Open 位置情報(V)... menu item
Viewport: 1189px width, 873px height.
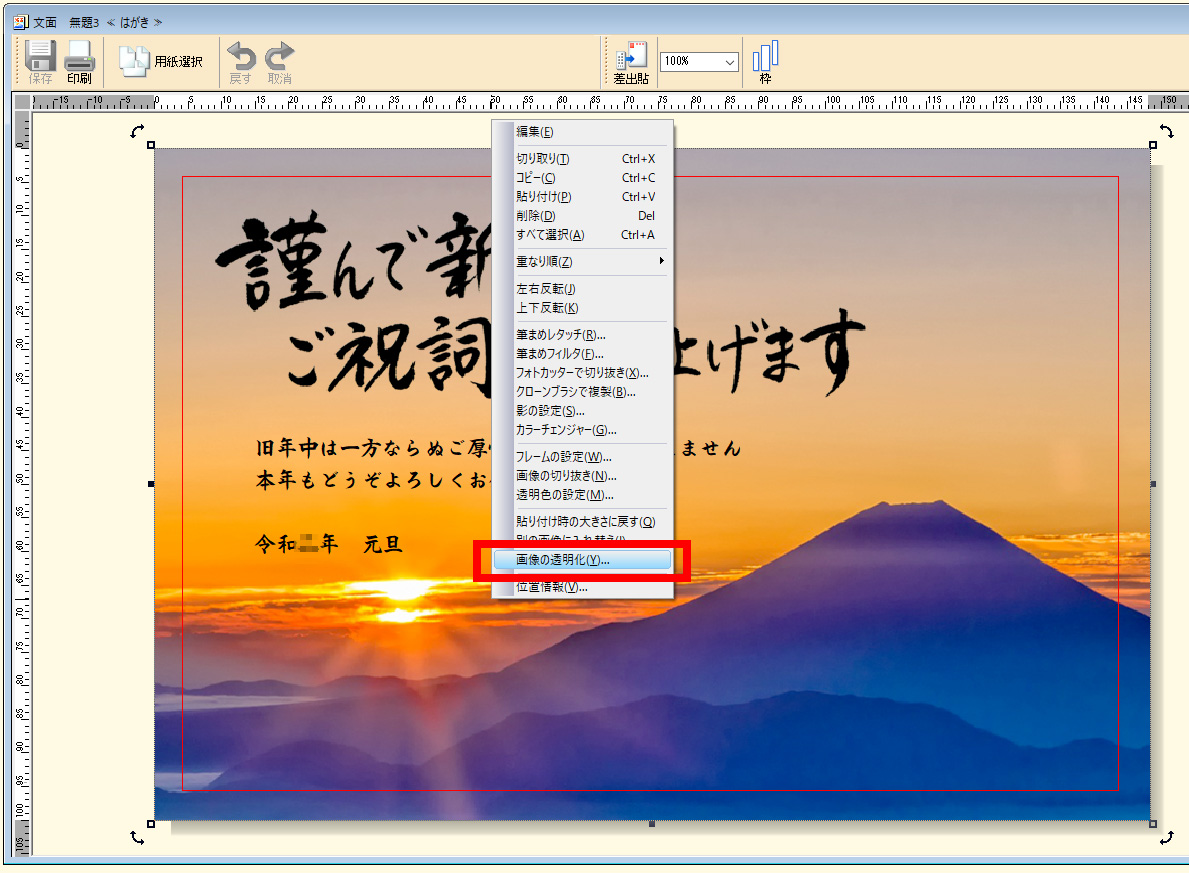(582, 587)
